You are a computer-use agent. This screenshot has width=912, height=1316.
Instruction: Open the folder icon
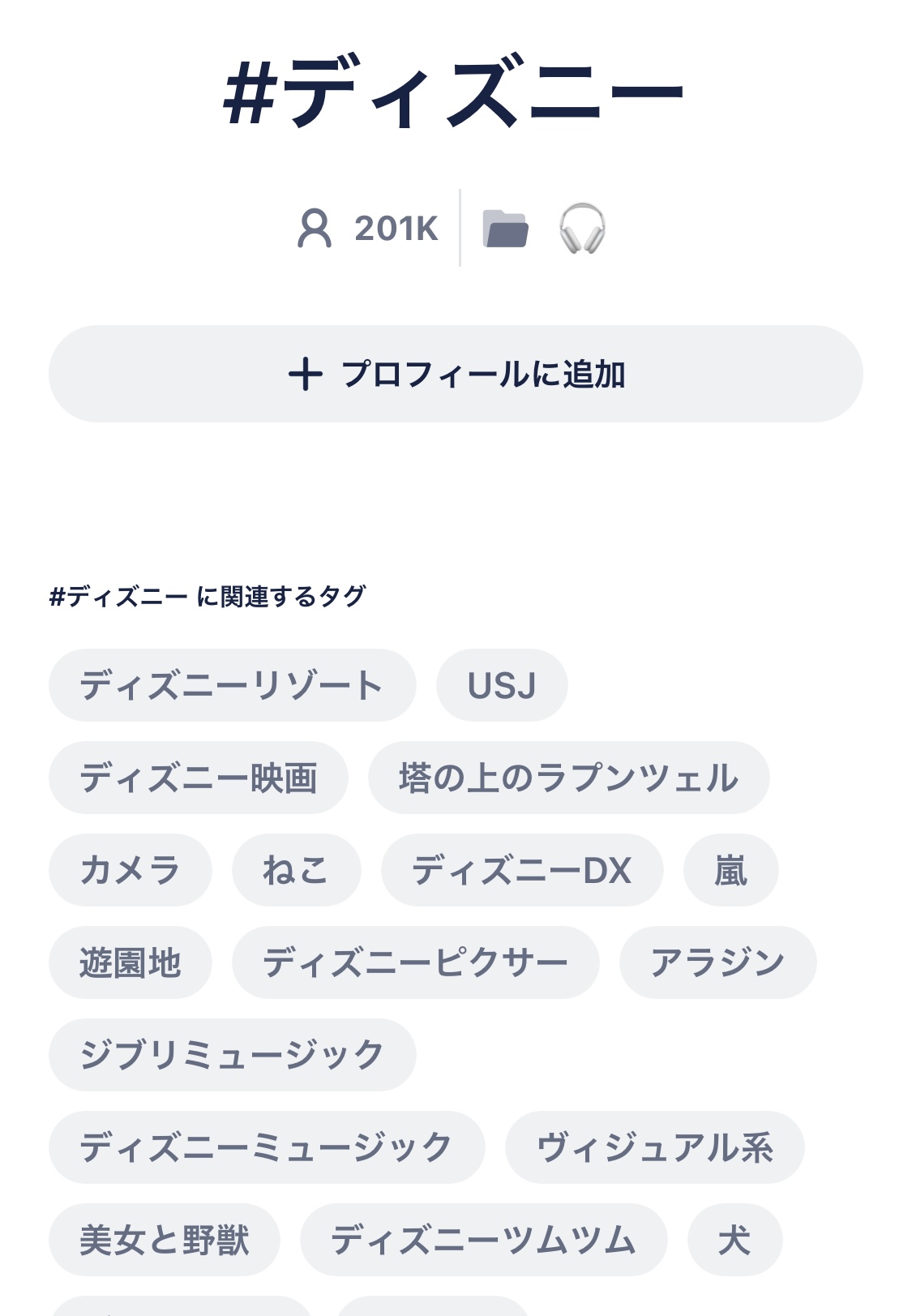(505, 228)
